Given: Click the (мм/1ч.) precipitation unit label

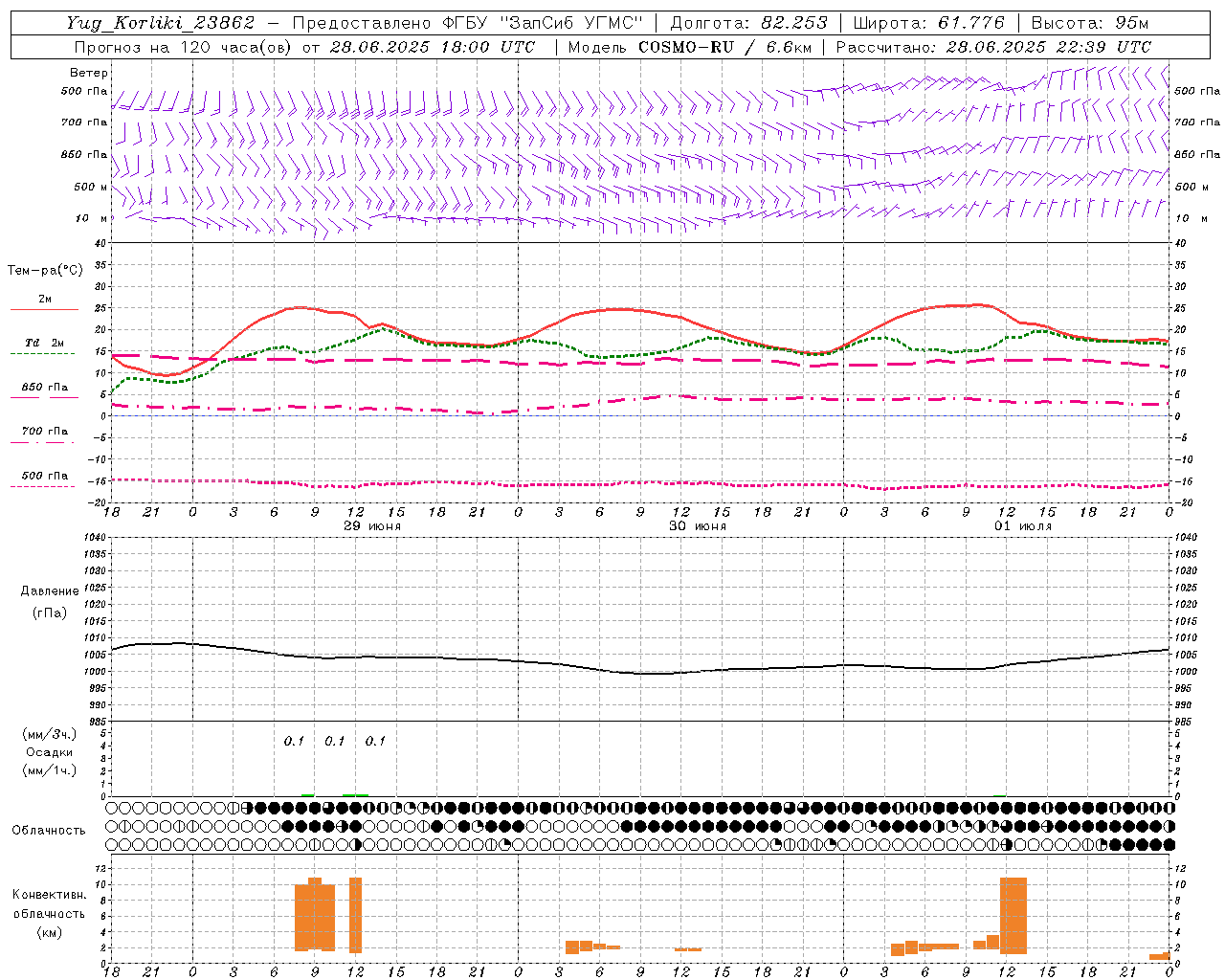Looking at the screenshot, I should click(x=50, y=770).
